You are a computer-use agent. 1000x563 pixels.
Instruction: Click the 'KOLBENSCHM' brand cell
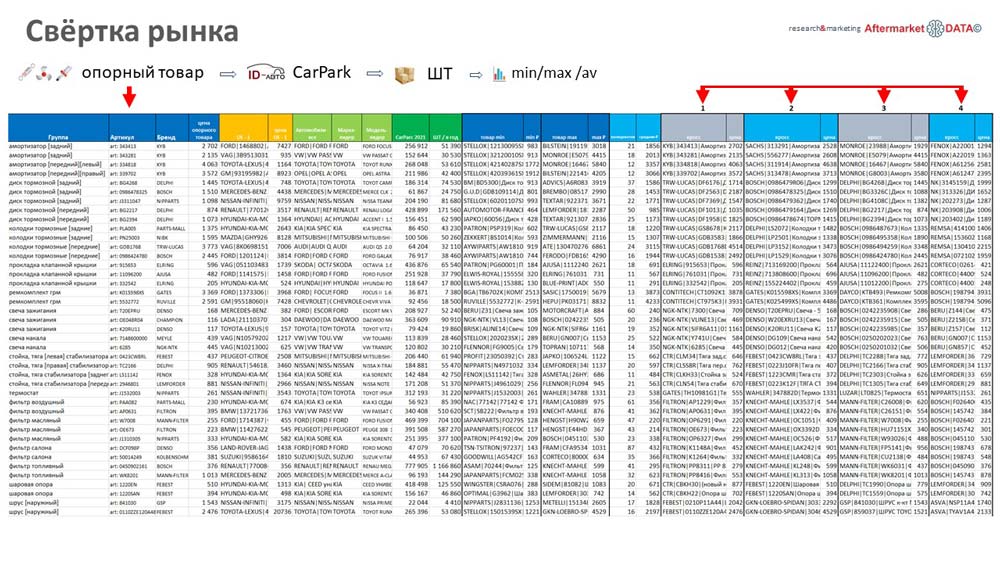click(x=172, y=457)
